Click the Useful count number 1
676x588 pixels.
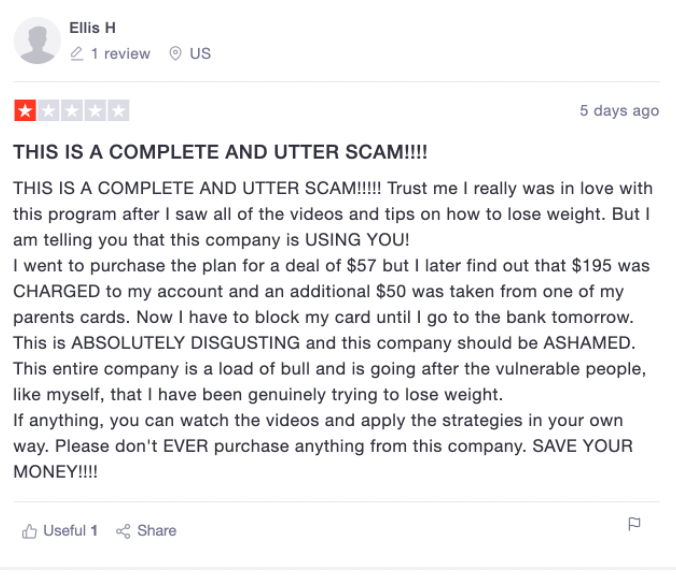(x=94, y=531)
